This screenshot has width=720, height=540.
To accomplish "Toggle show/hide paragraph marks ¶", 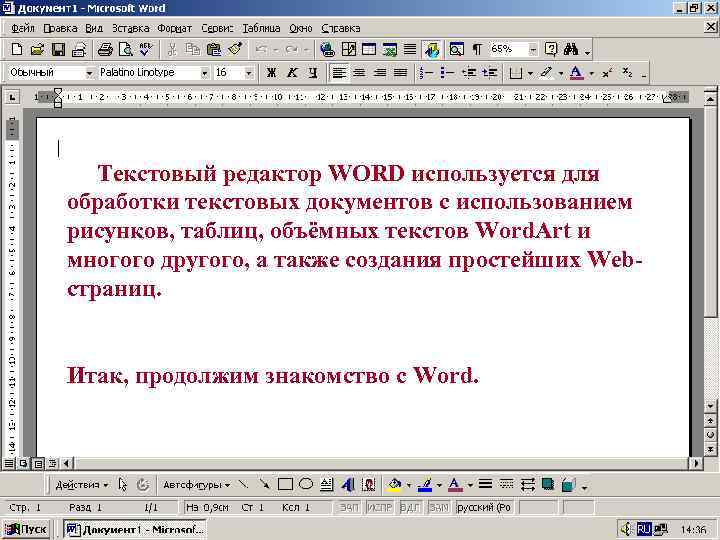I will point(478,49).
